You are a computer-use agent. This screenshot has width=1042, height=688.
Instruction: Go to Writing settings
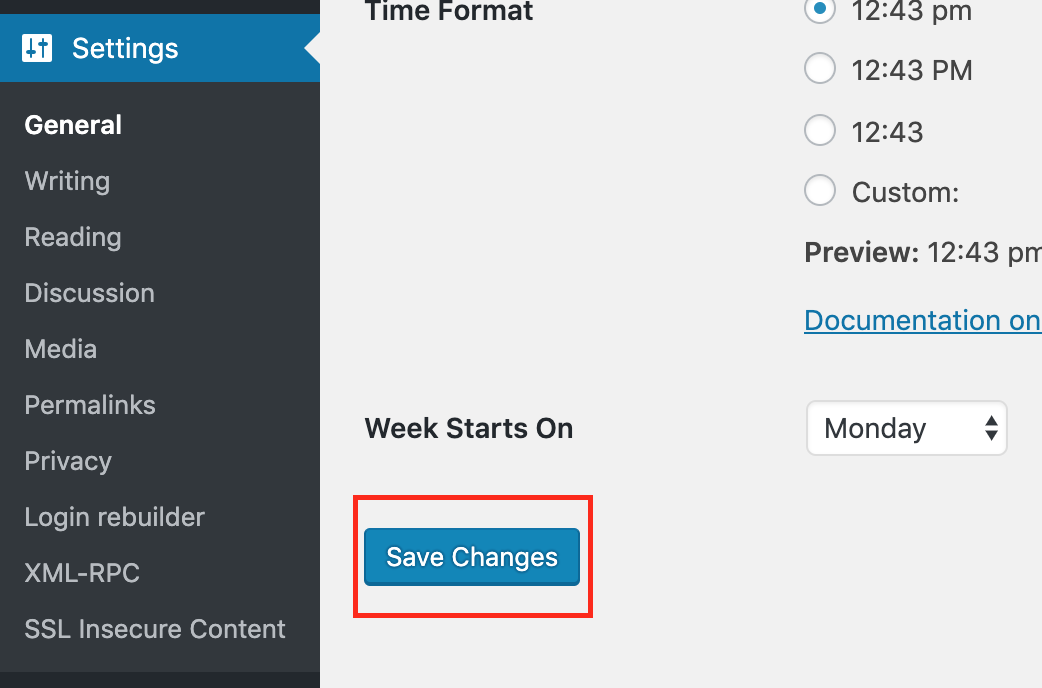[x=67, y=181]
